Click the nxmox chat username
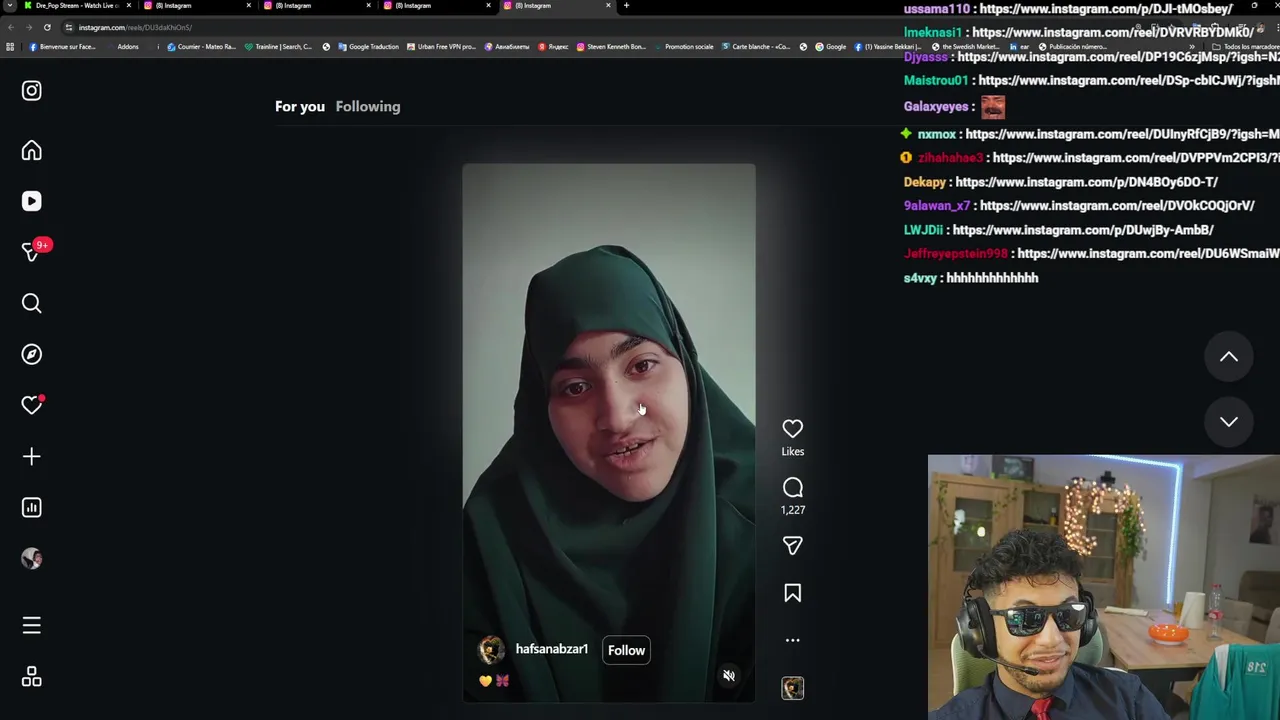 (x=937, y=134)
